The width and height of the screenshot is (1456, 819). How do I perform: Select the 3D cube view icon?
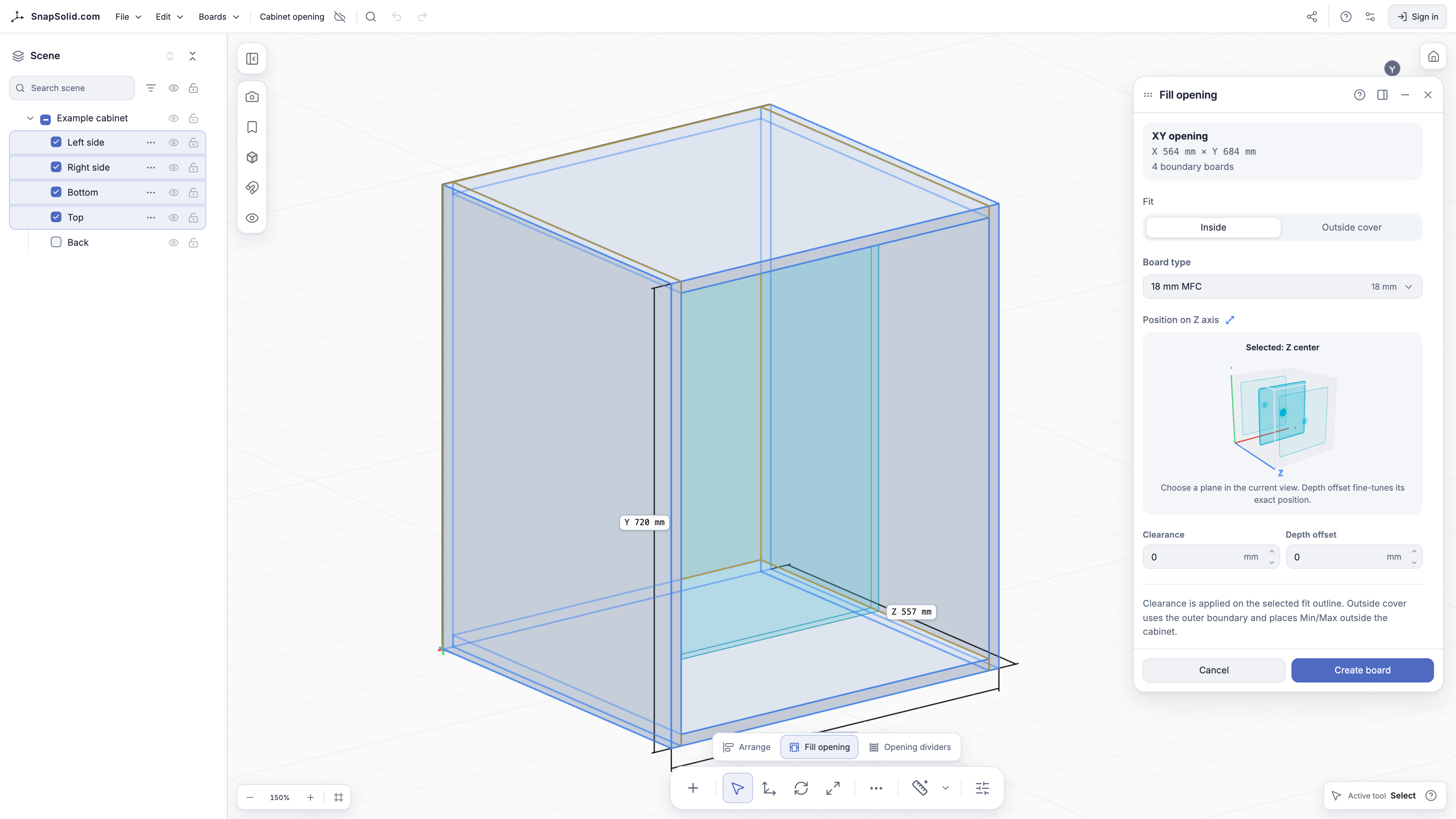pyautogui.click(x=252, y=158)
